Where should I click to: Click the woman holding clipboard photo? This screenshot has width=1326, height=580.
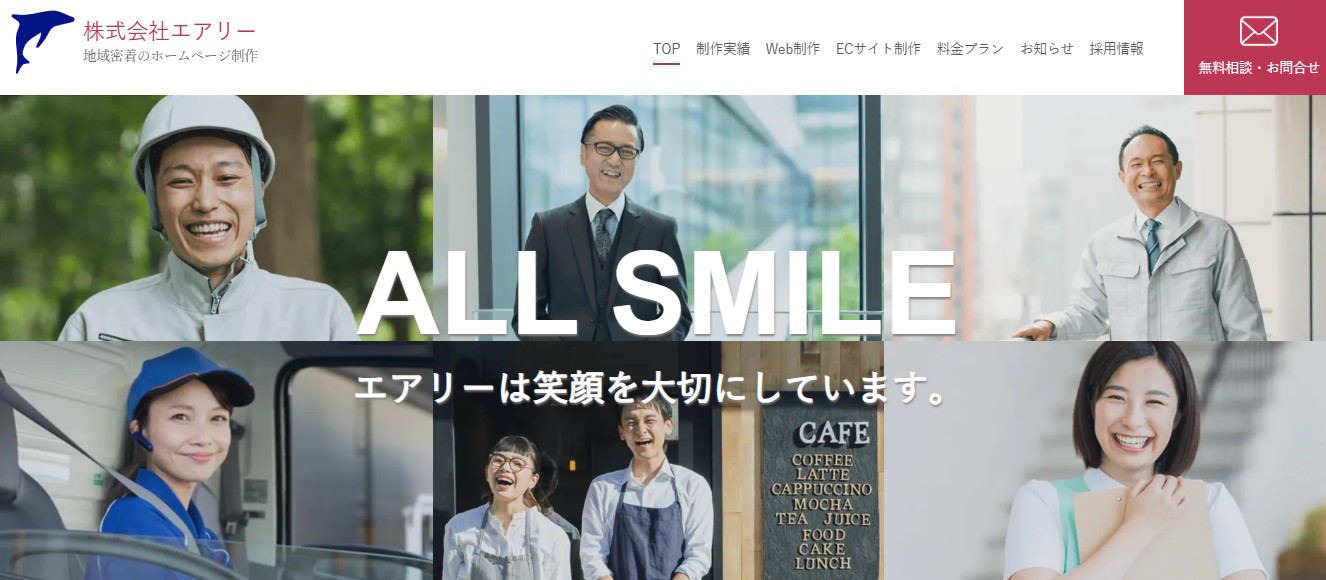[1104, 460]
